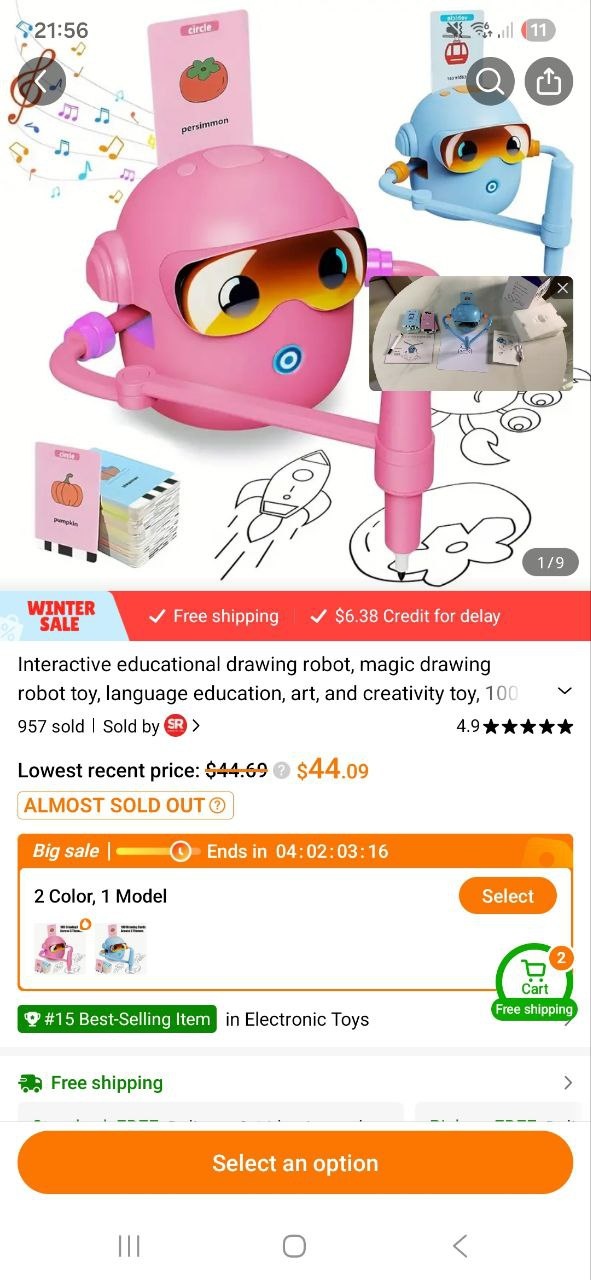Close the floating video preview

tap(562, 288)
